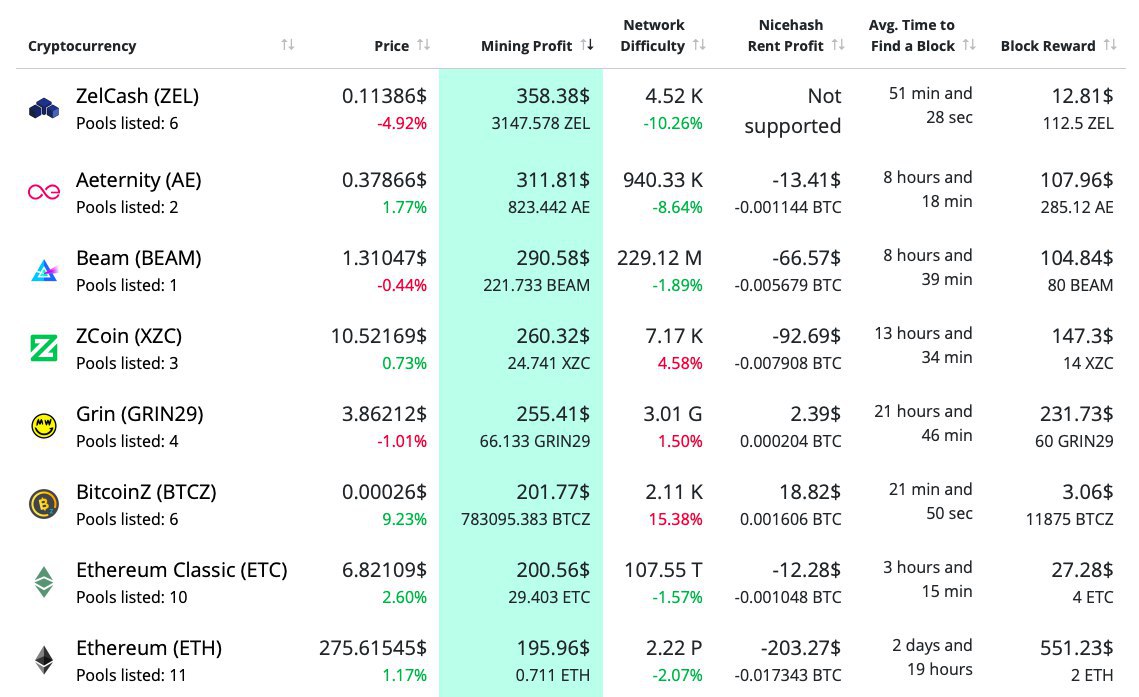
Task: Click the Block Reward column header
Action: coord(1048,46)
